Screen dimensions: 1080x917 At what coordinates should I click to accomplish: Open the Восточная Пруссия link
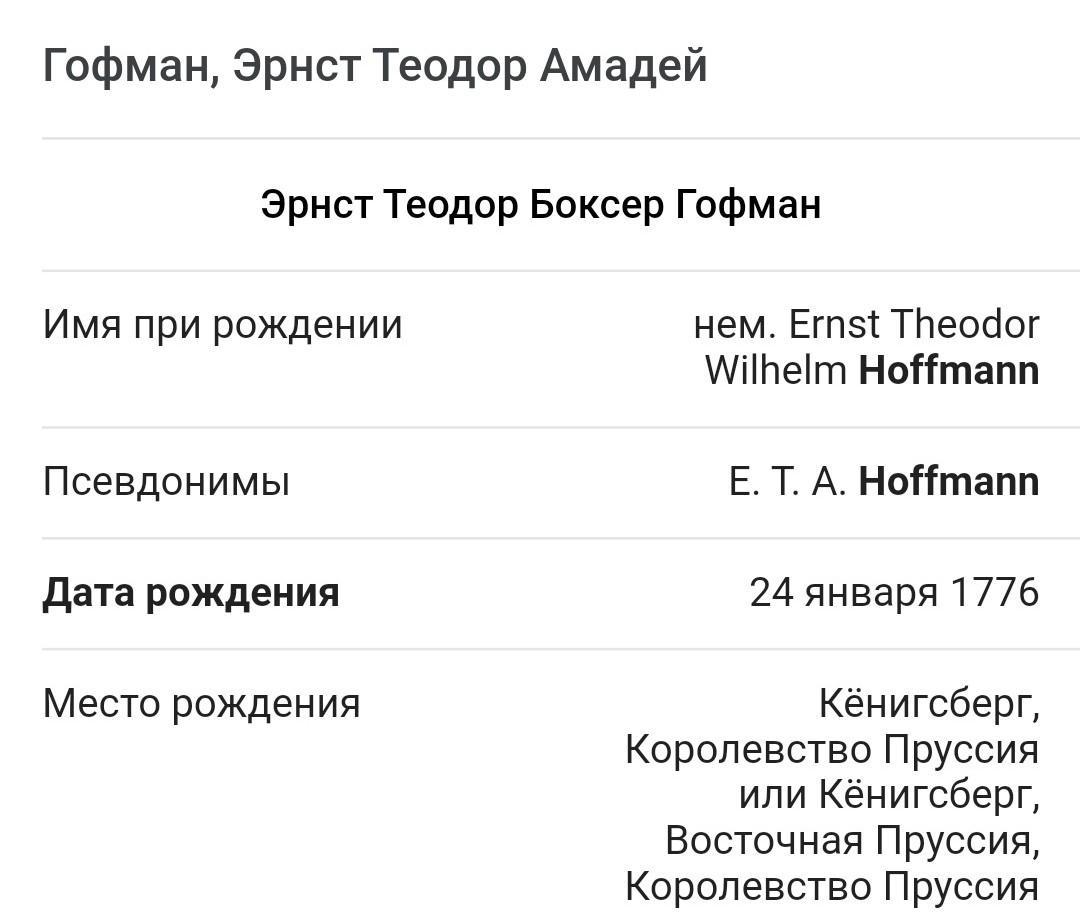coord(850,840)
